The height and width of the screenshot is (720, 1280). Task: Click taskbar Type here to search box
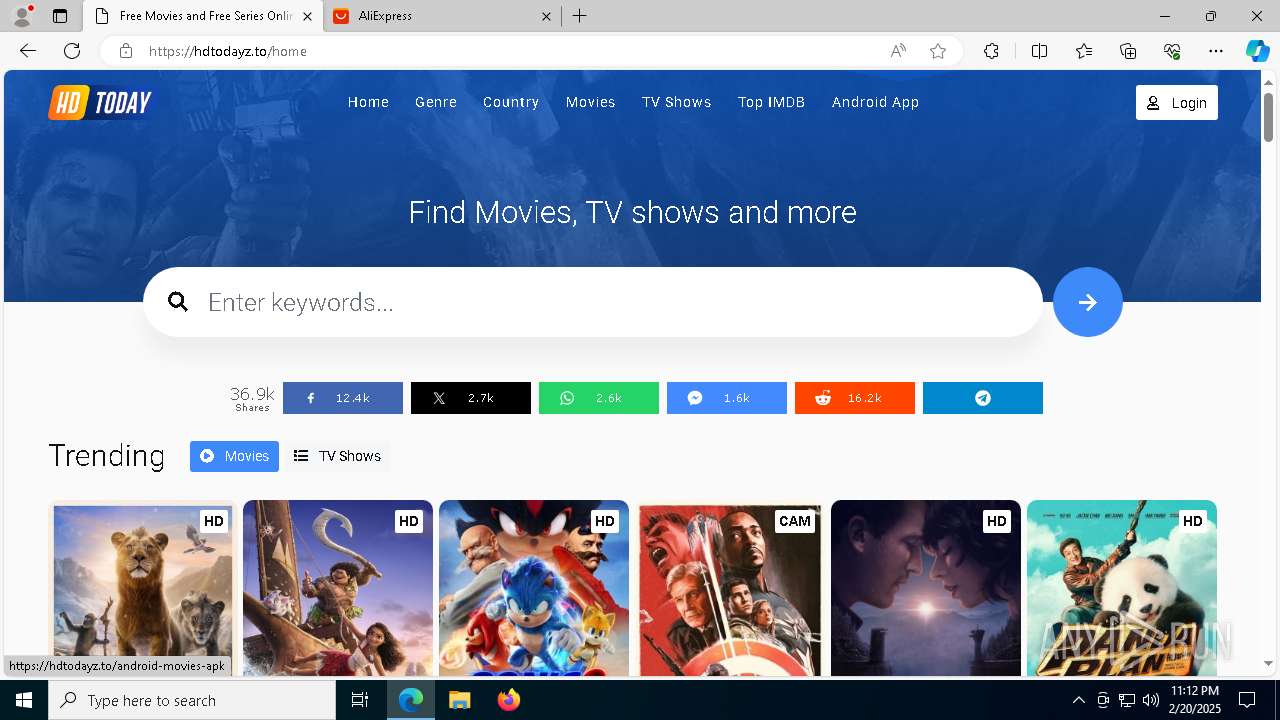point(192,700)
